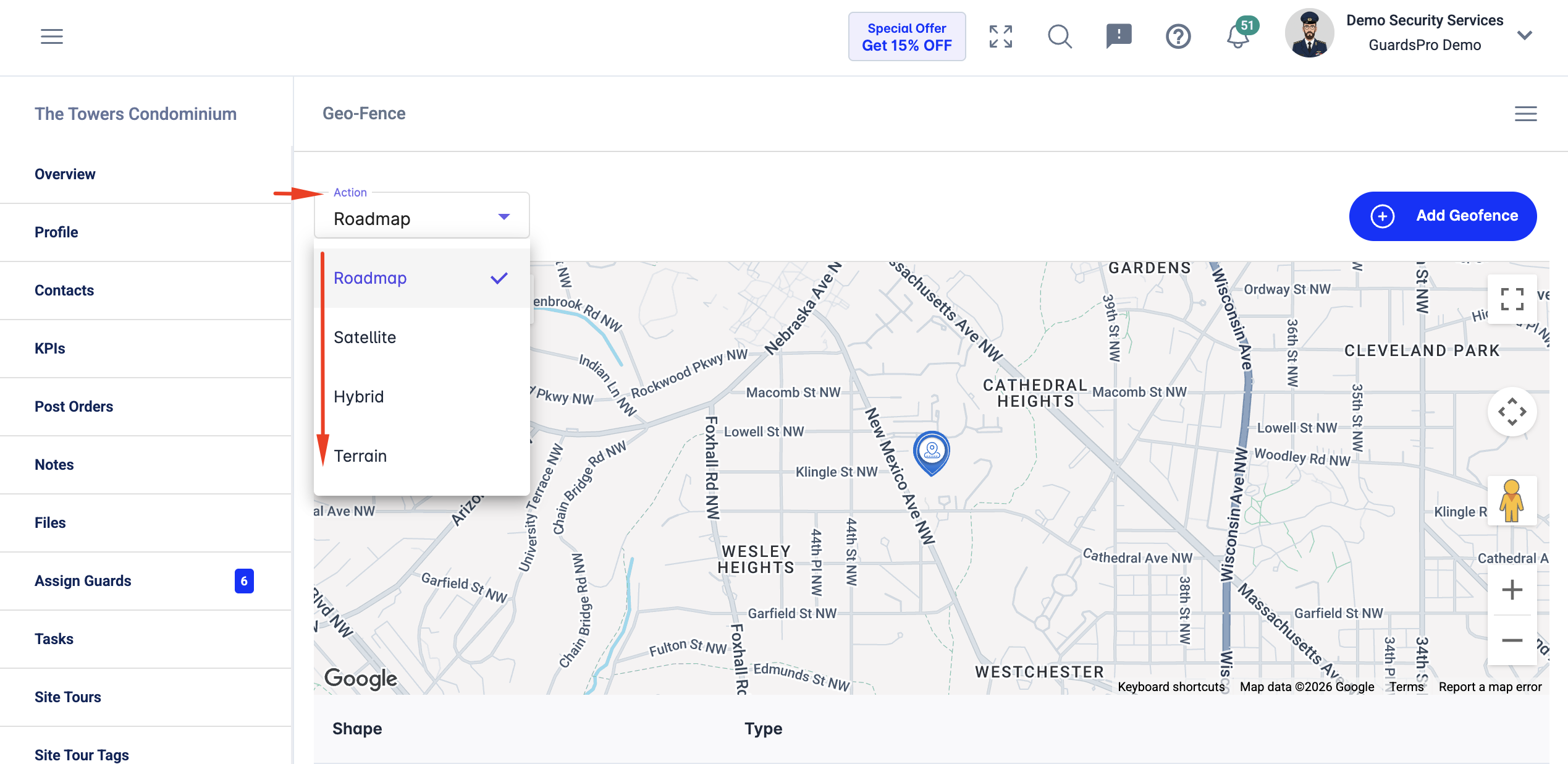The height and width of the screenshot is (764, 1568).
Task: Click the site location pin marker on map
Action: point(932,453)
